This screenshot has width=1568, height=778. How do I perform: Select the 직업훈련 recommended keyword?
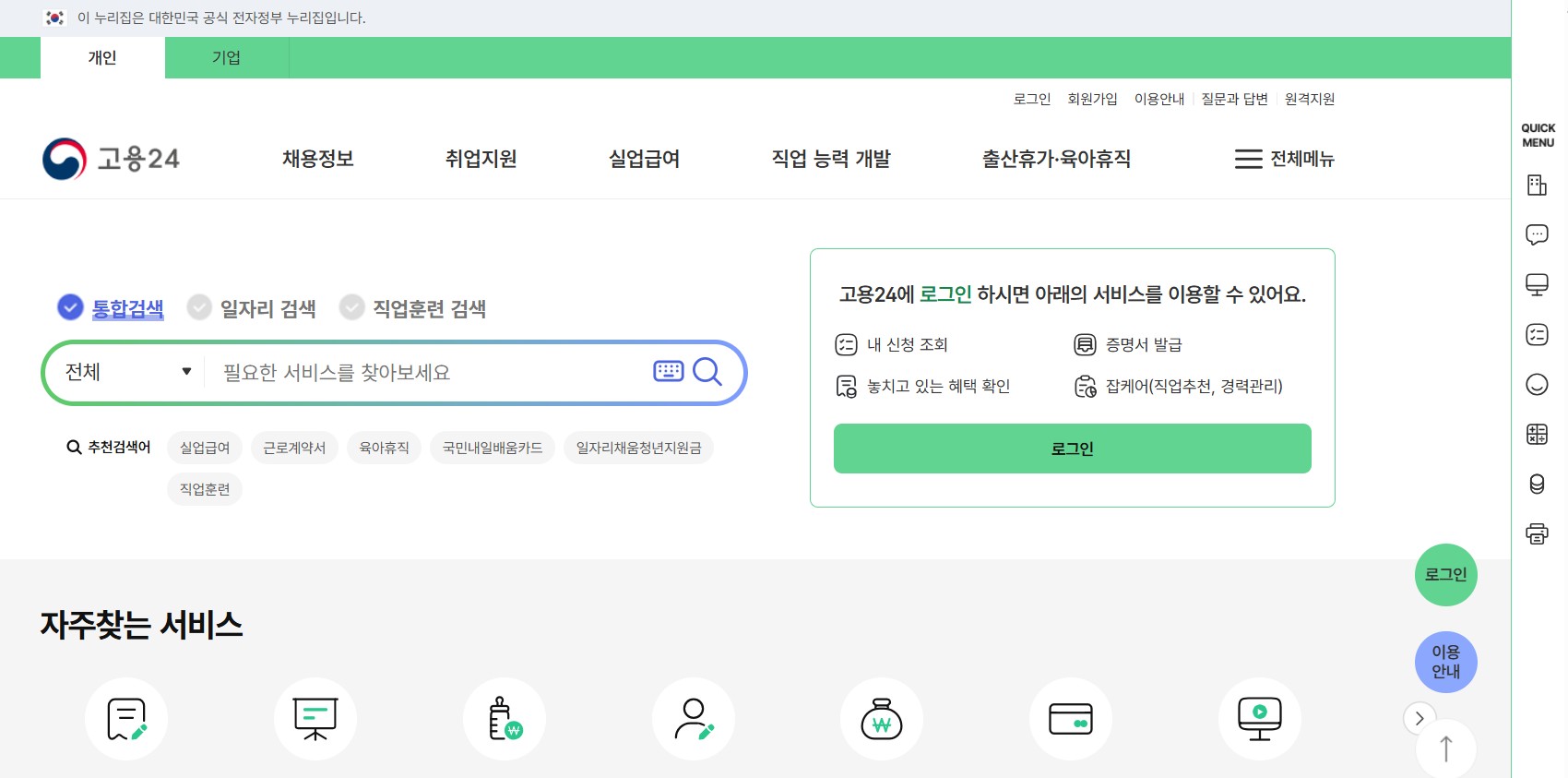[x=205, y=489]
